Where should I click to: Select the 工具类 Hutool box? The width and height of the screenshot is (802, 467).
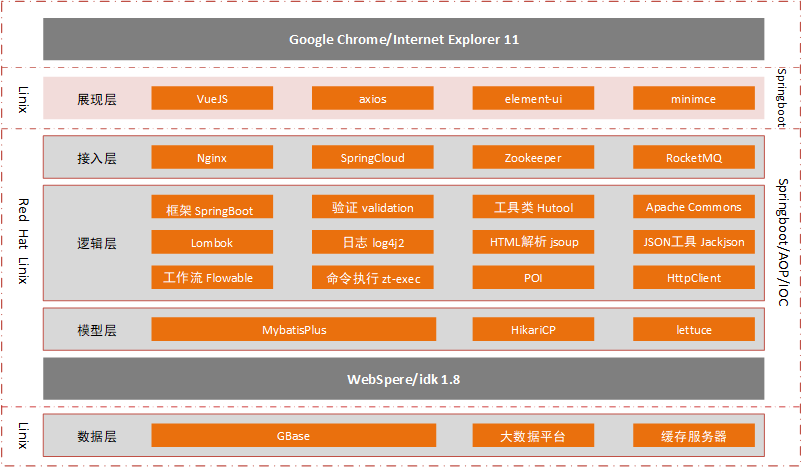[x=533, y=207]
